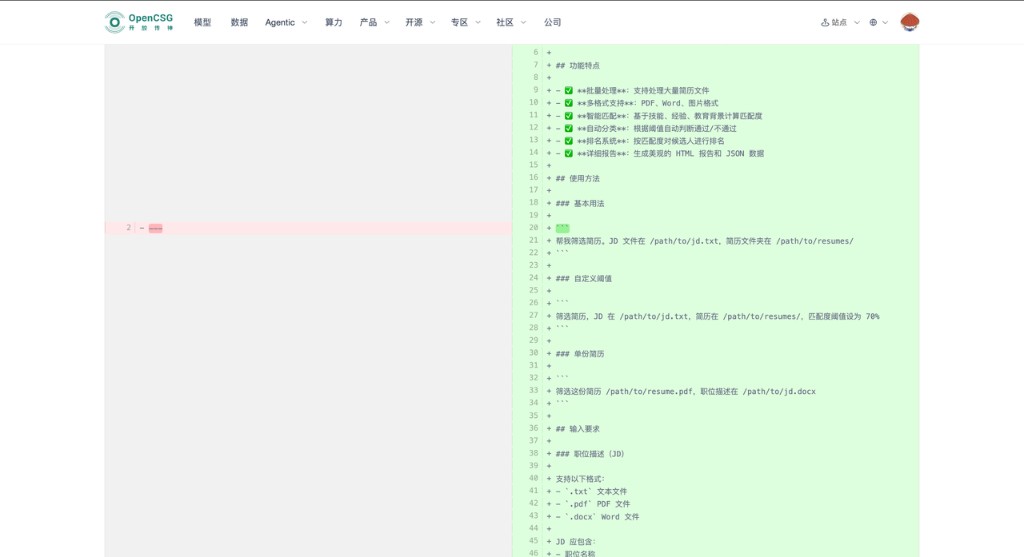Go to the 模型 page

(202, 22)
